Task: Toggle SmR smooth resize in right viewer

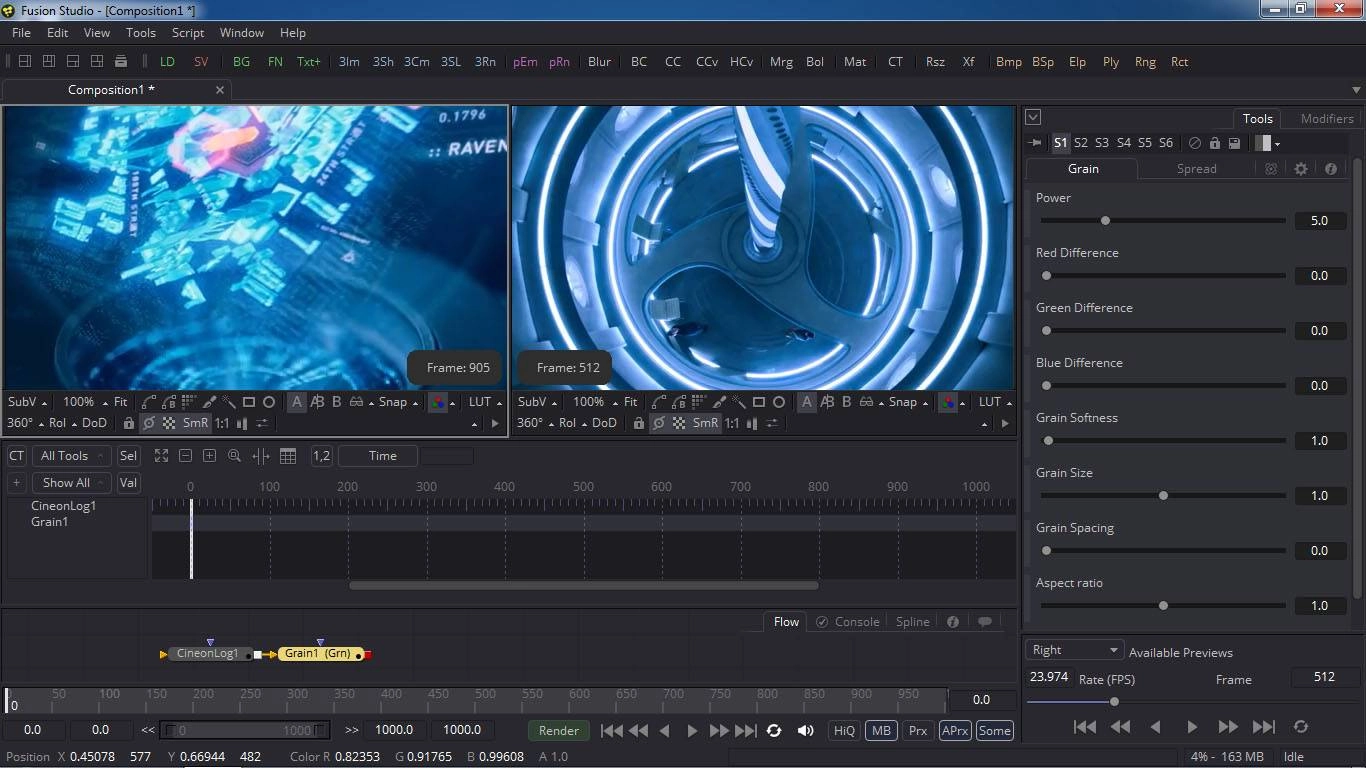Action: point(705,423)
